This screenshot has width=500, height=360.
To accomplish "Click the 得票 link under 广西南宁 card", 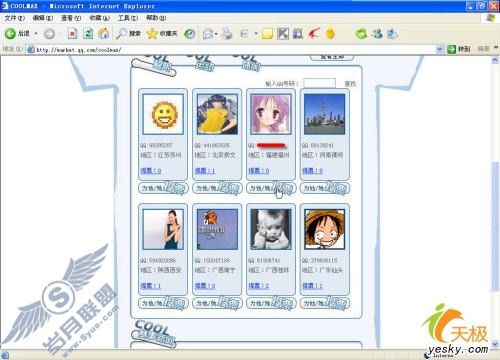I will (x=205, y=286).
